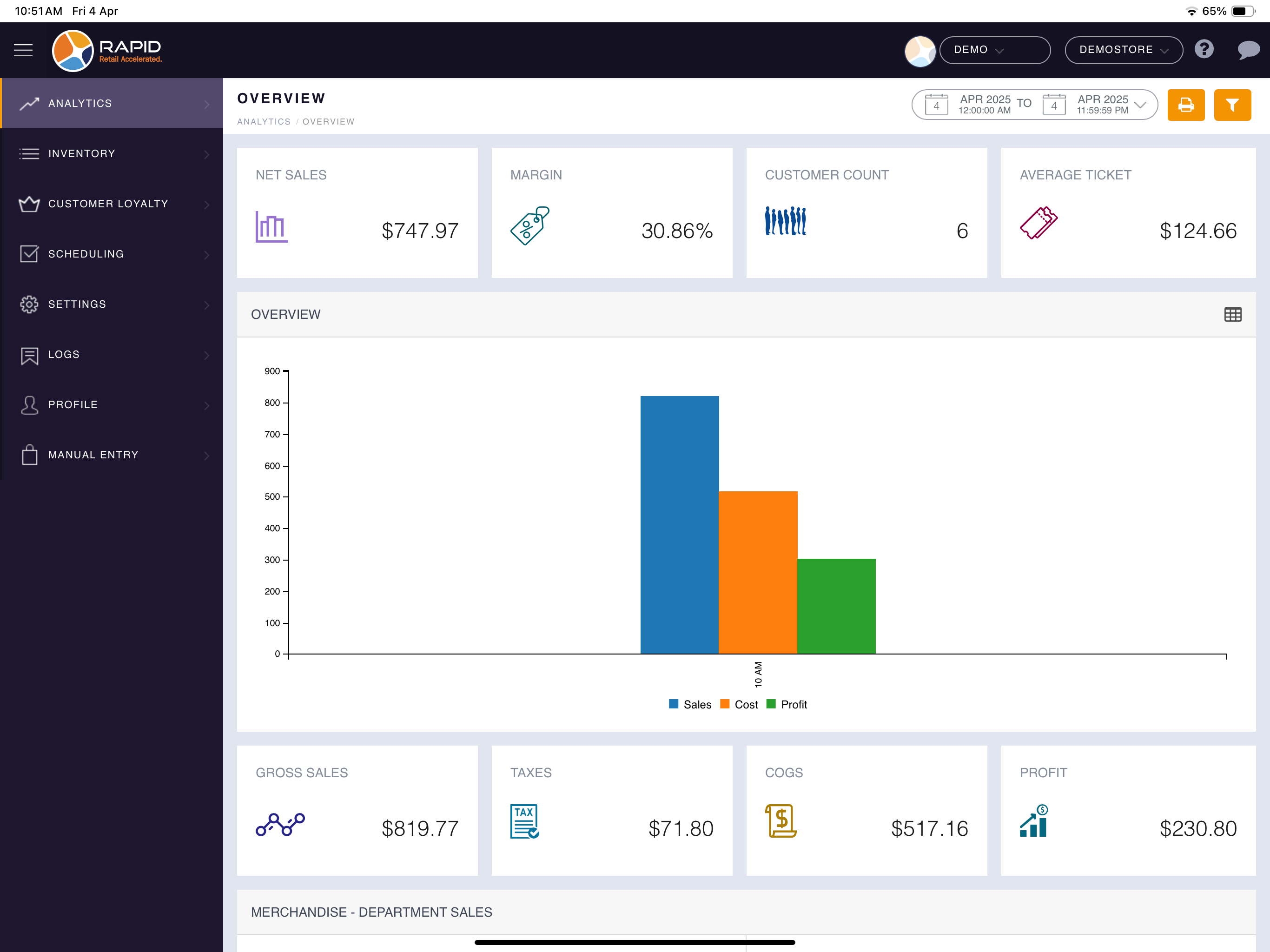The width and height of the screenshot is (1270, 952).
Task: Click the Settings gear icon
Action: 29,304
